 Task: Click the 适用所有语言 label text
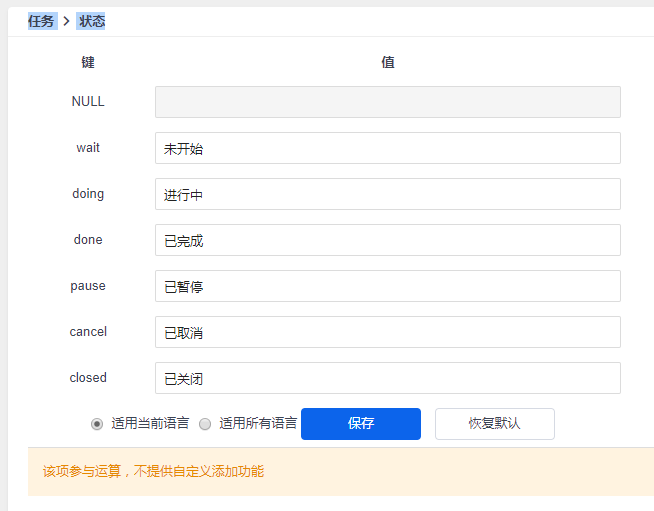click(258, 423)
